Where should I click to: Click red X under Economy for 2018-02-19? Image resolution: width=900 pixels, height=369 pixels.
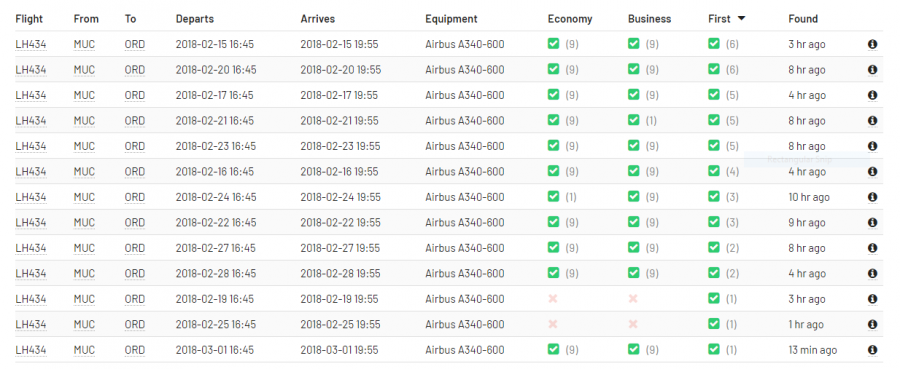(x=553, y=299)
